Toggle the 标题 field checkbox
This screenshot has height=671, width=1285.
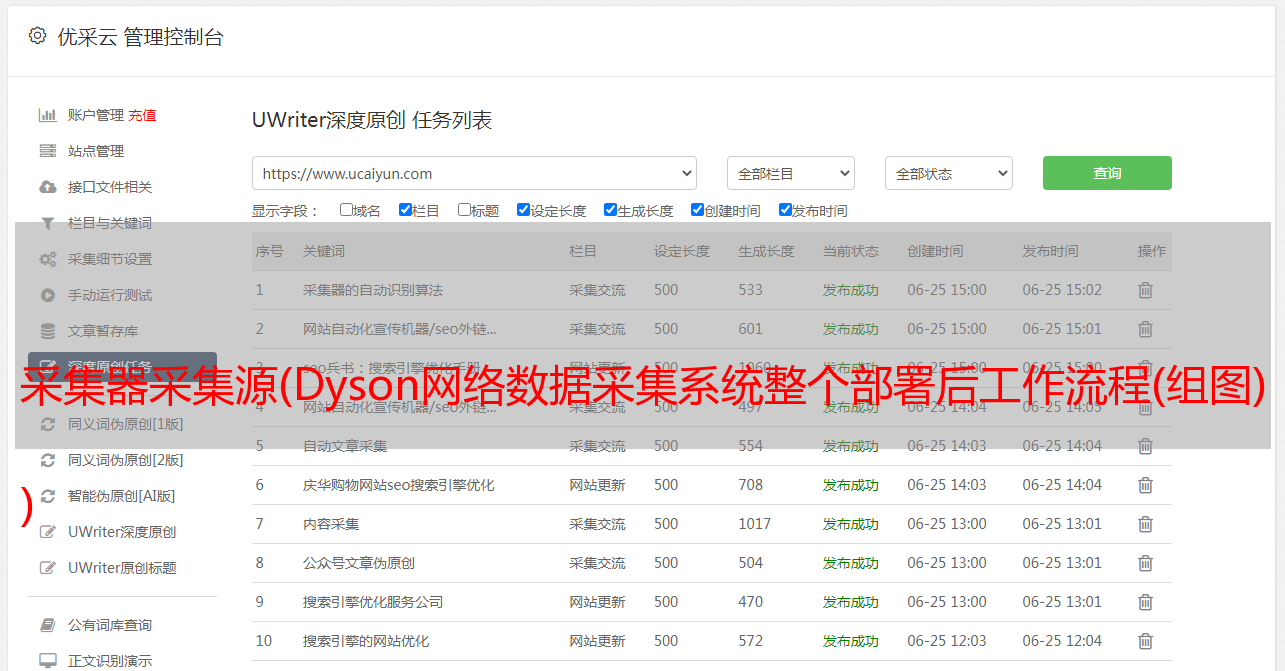click(x=464, y=210)
